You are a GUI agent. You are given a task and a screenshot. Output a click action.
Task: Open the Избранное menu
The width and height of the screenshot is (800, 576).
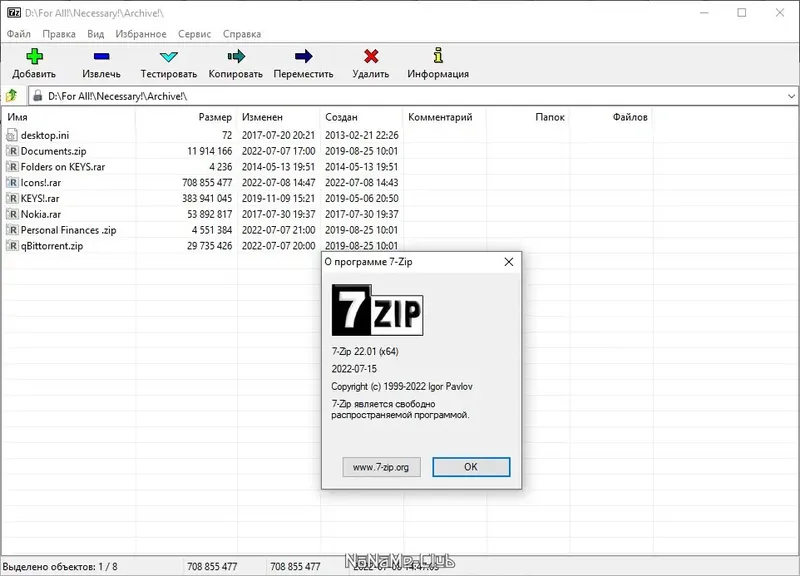click(141, 34)
